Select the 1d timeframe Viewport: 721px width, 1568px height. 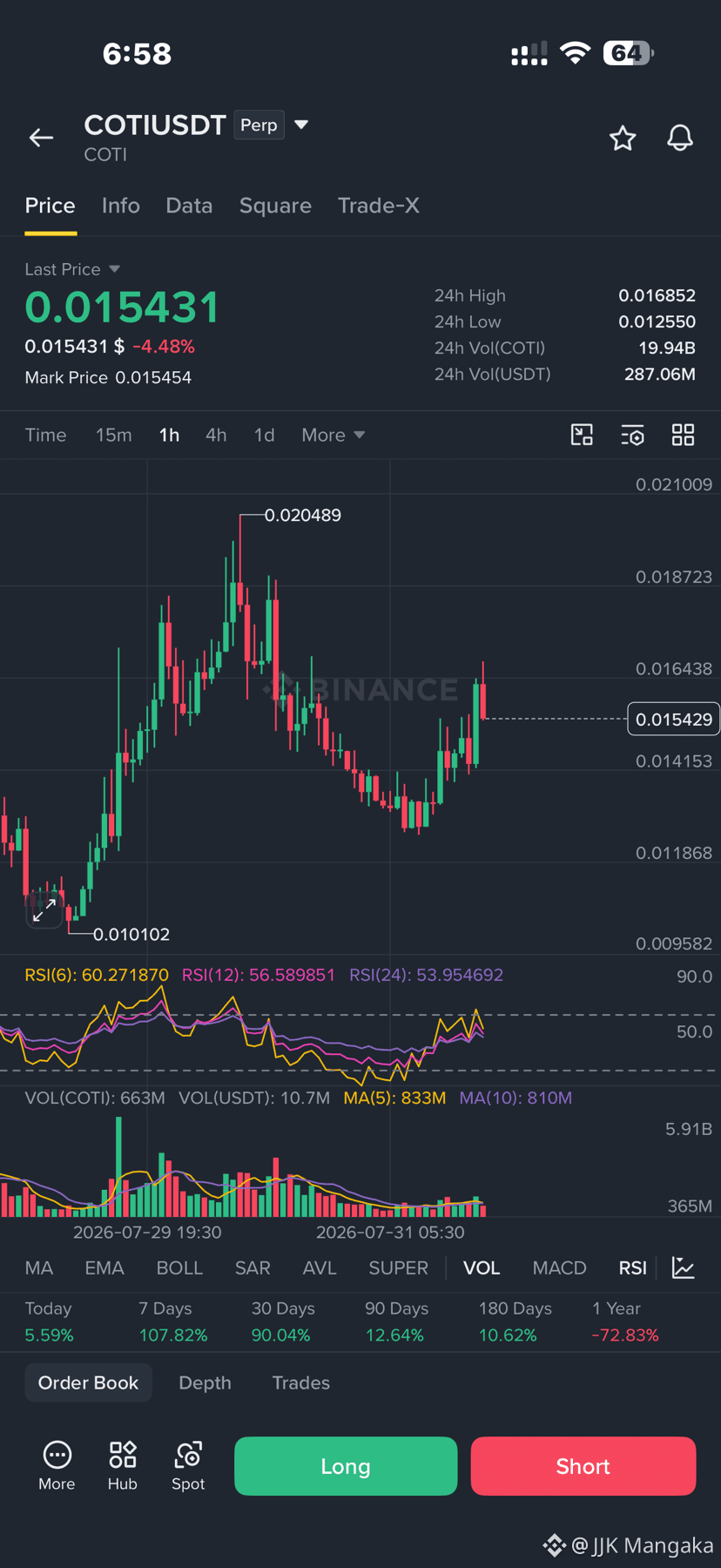(x=264, y=435)
